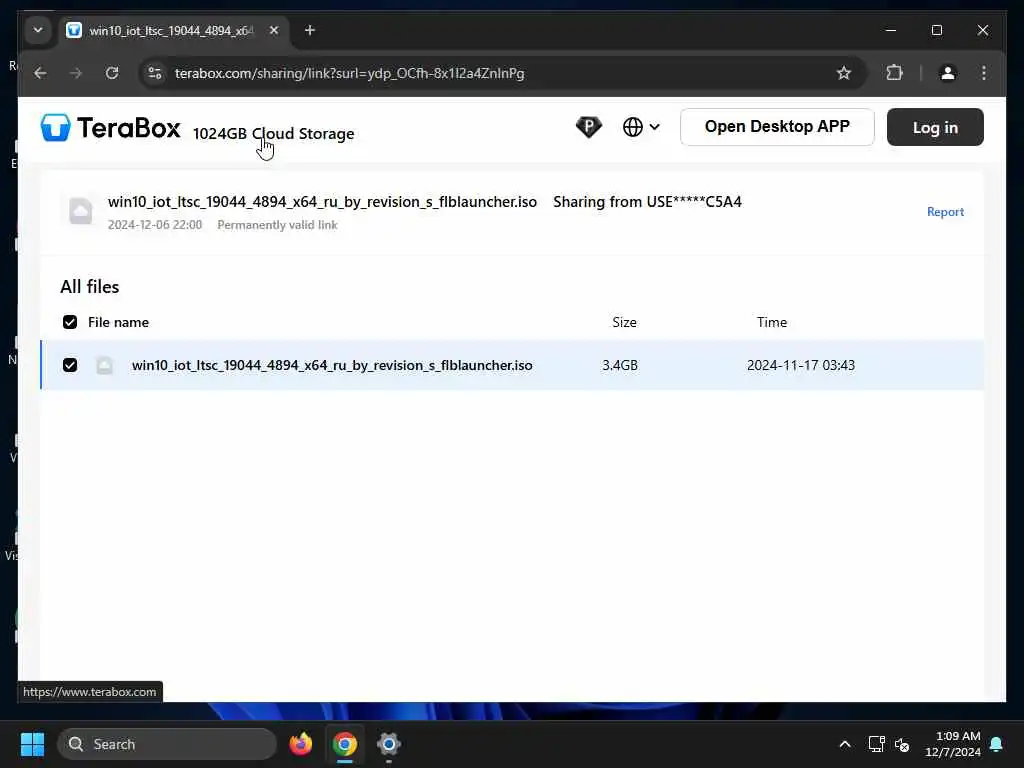Open a new tab with the plus button
1024x768 pixels.
click(x=310, y=30)
